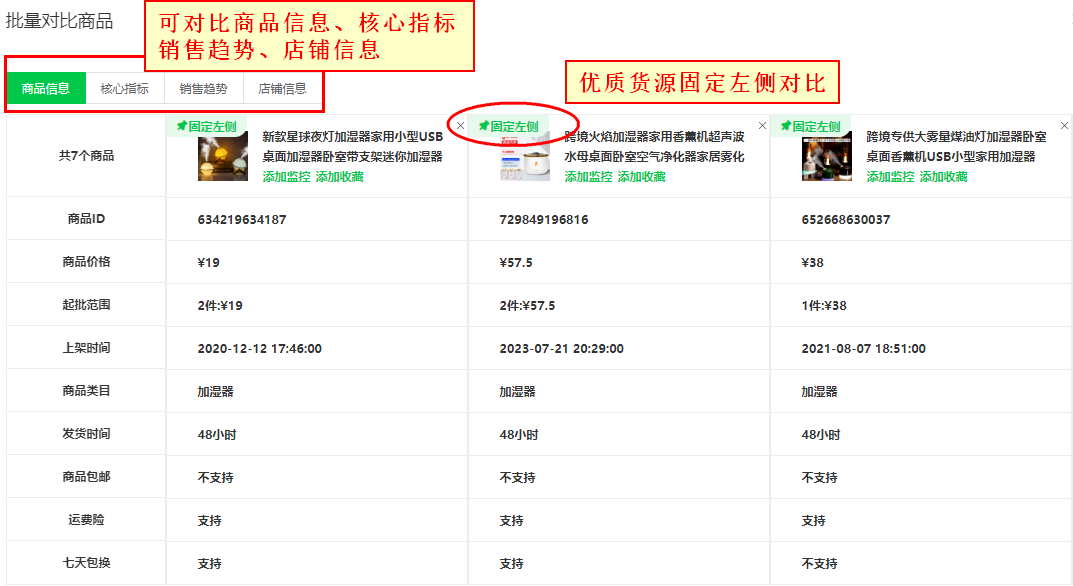Switch to the 商品信息 tab
Screen dimensions: 1073x586
[46, 88]
